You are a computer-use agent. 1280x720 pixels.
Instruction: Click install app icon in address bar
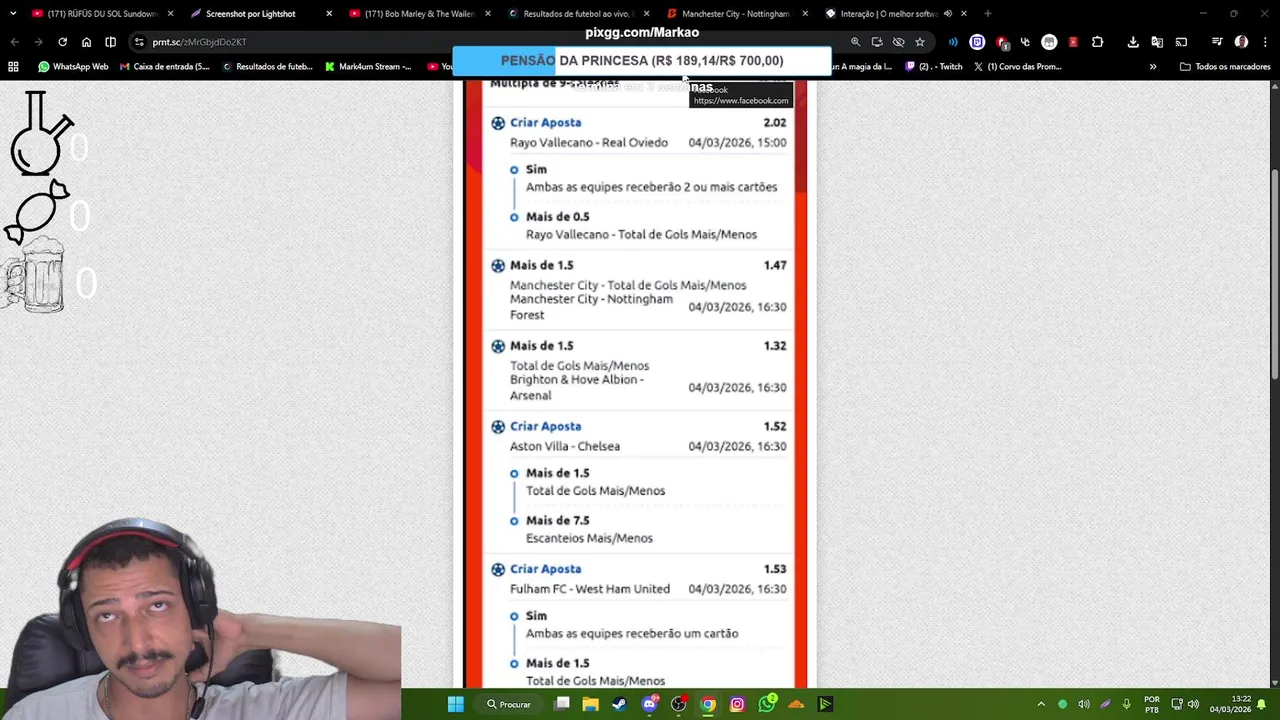click(x=877, y=42)
